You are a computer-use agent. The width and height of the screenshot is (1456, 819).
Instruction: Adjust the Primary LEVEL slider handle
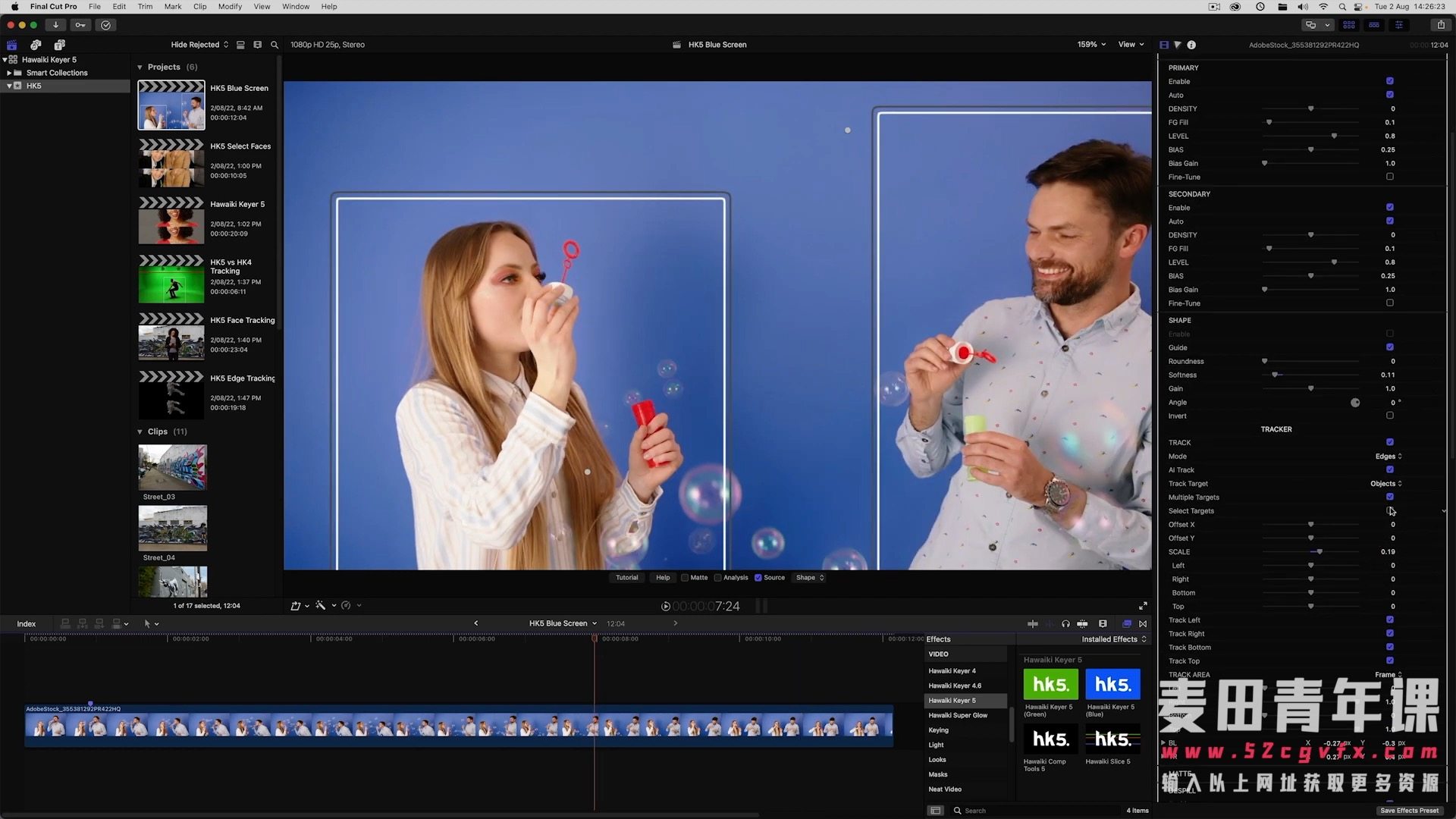point(1334,136)
